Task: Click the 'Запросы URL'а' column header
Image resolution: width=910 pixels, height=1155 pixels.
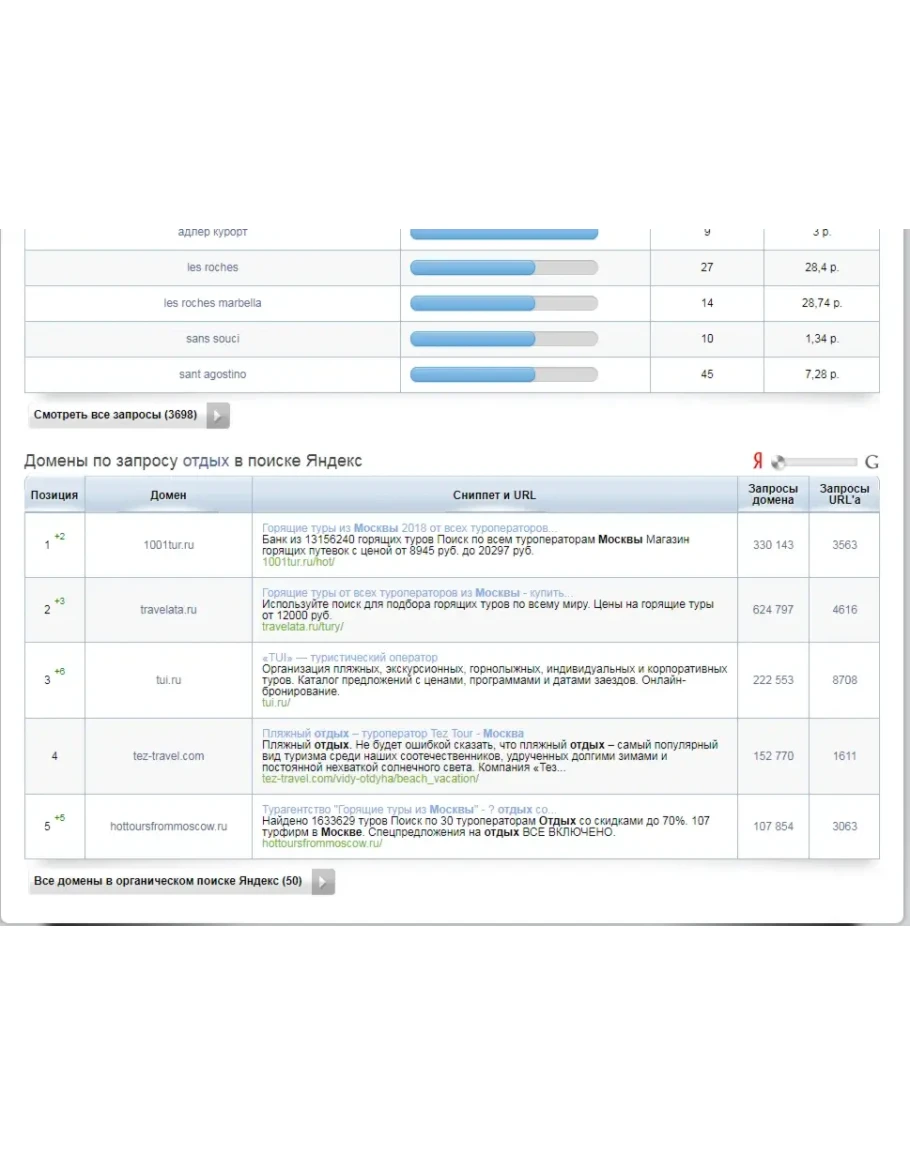Action: pos(844,495)
